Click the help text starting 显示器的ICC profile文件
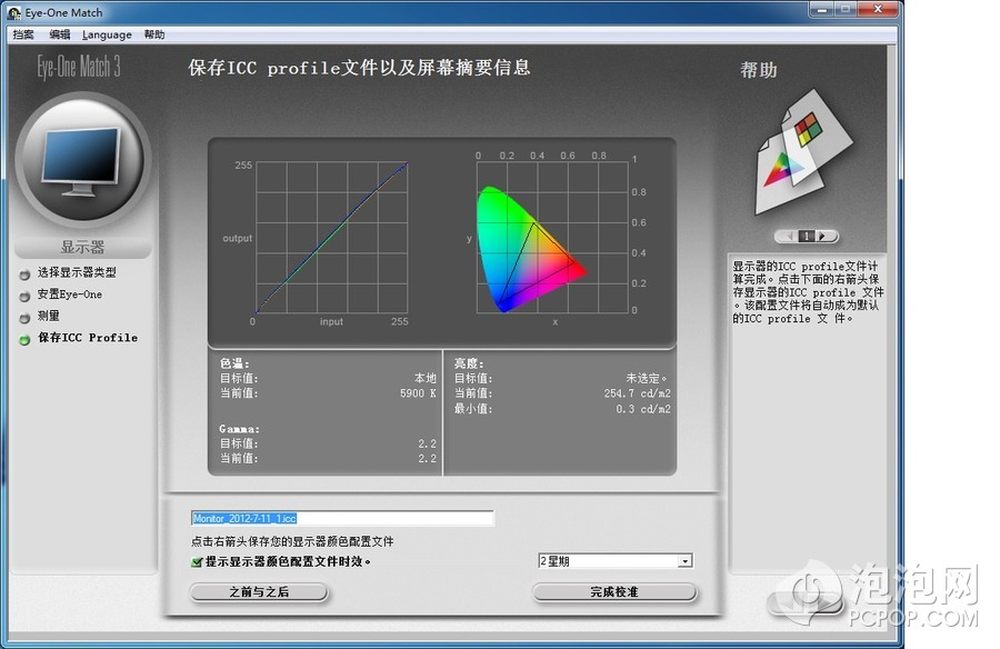Viewport: 1000px width, 649px height. tap(807, 292)
